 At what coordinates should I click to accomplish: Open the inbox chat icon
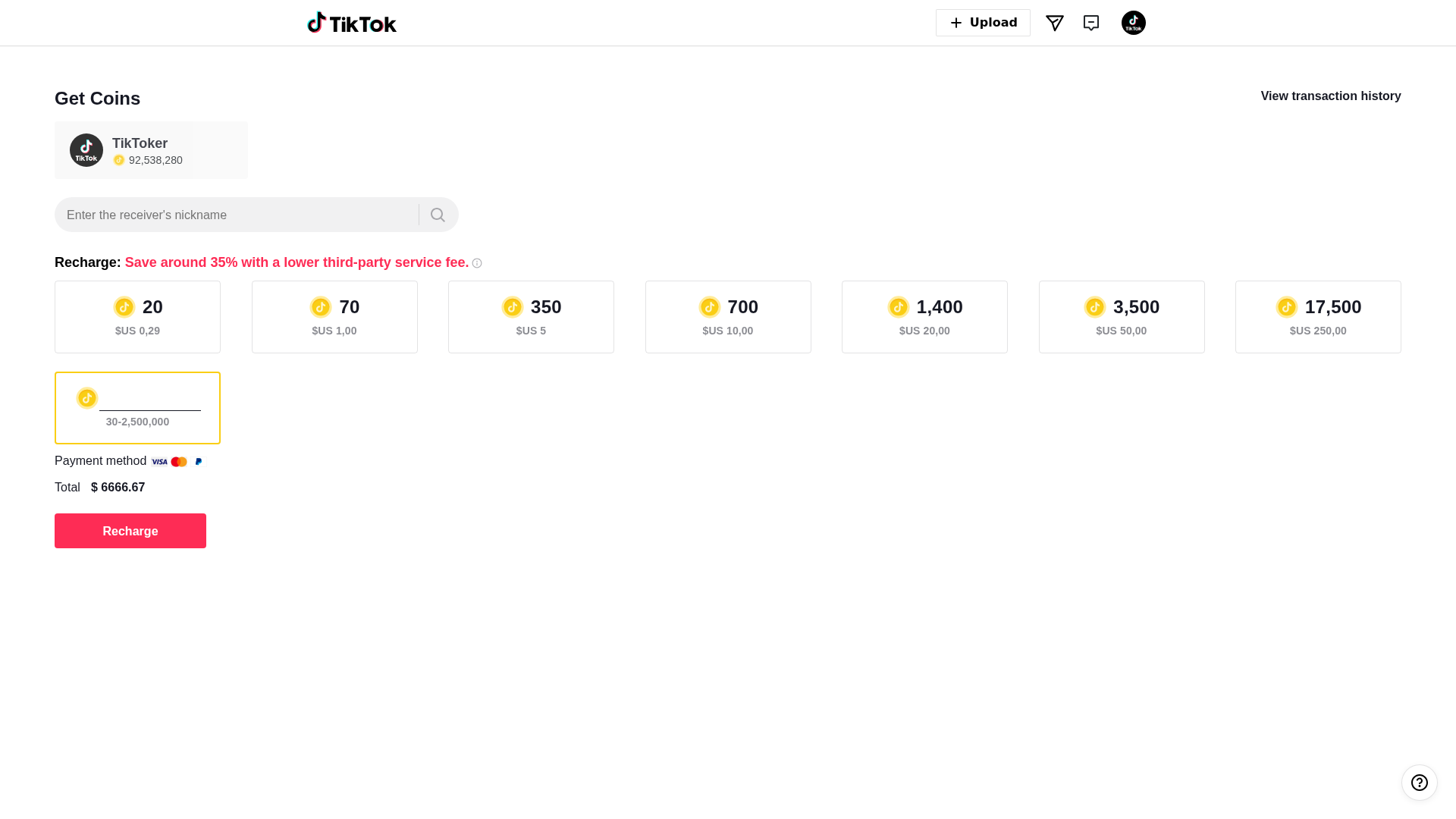coord(1091,23)
